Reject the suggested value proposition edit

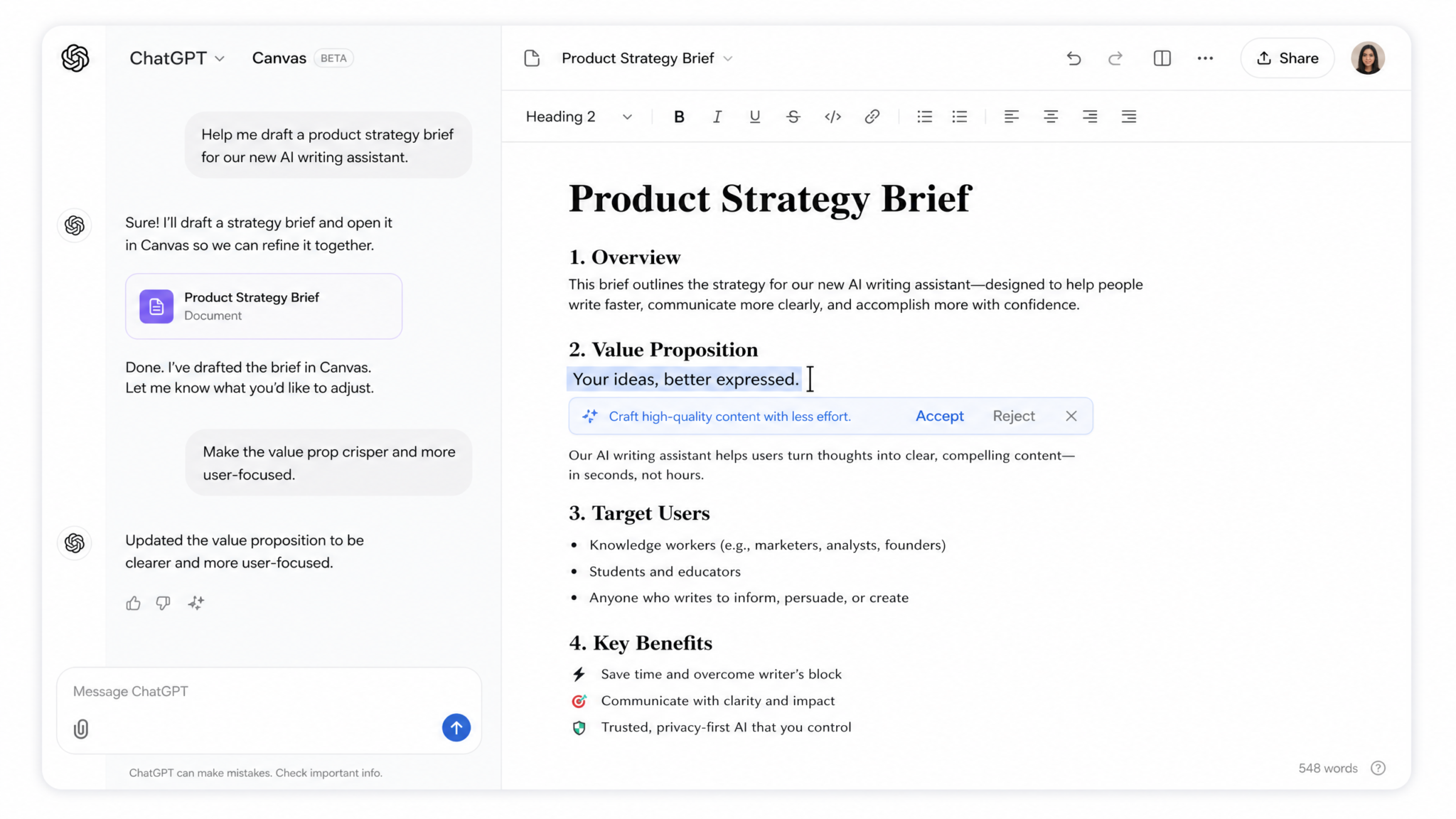point(1014,417)
